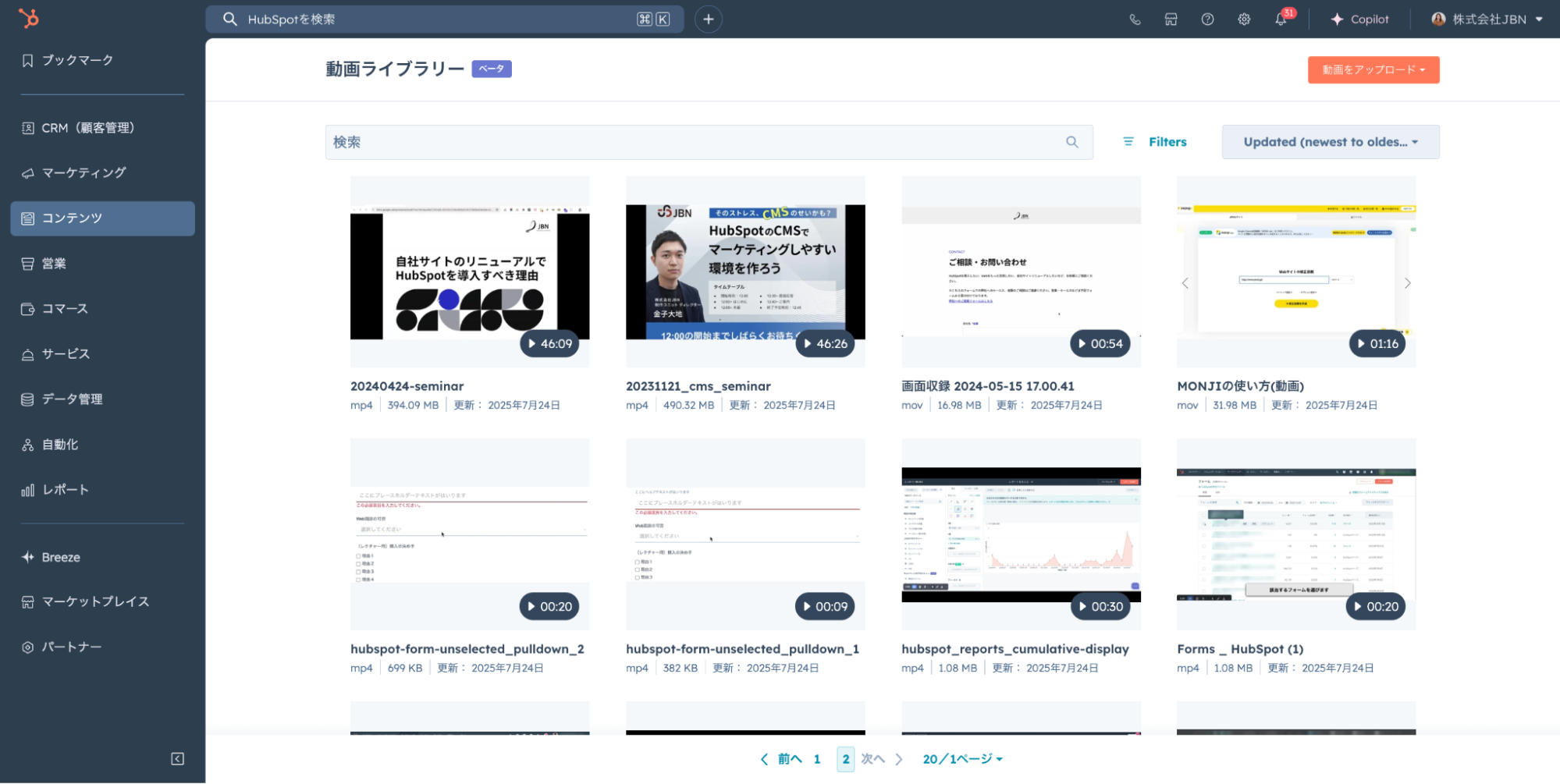The image size is (1560, 784).
Task: Click the 46:26 play duration badge
Action: pos(825,344)
